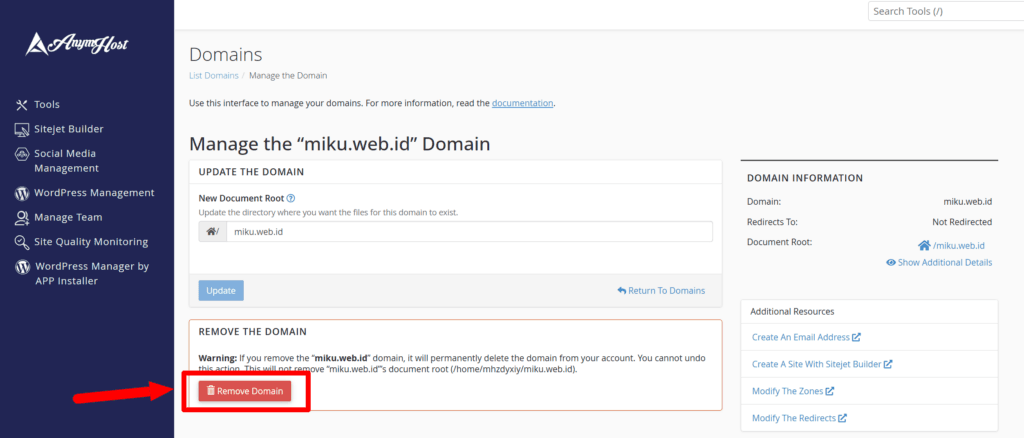Click 'UPDATE THE DOMAIN' heading
This screenshot has height=438, width=1024.
[251, 172]
